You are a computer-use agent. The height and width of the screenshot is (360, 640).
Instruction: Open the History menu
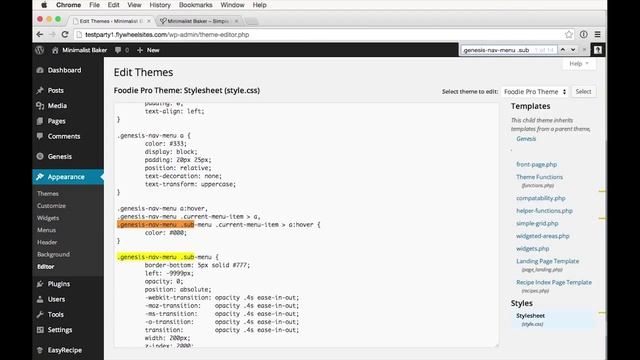coord(160,5)
